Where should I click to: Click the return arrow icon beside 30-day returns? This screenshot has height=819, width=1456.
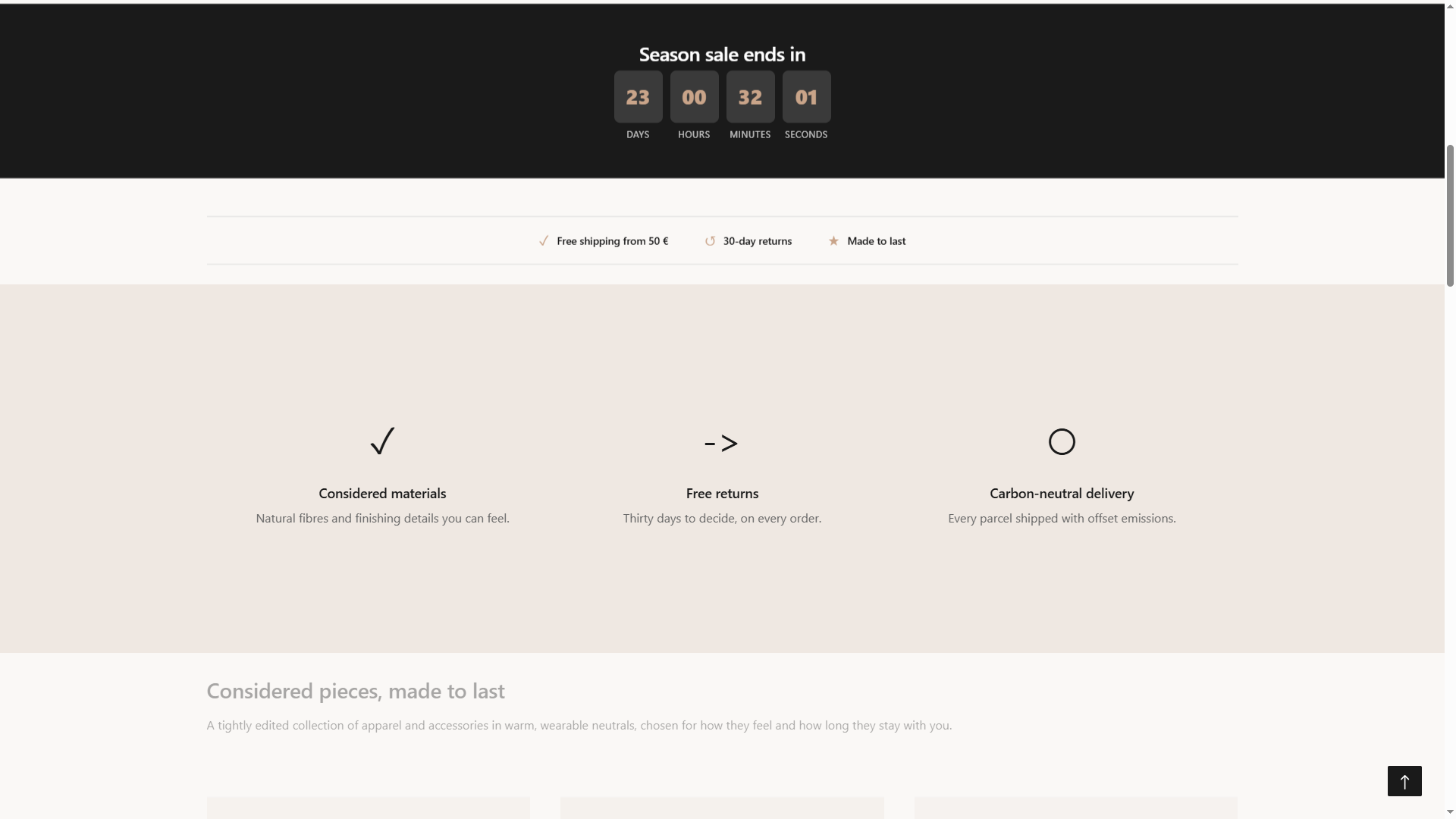[x=710, y=241]
